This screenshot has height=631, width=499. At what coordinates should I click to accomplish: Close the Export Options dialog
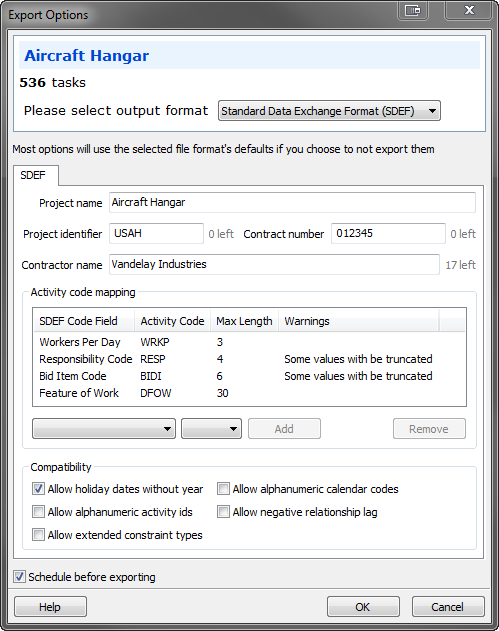469,10
